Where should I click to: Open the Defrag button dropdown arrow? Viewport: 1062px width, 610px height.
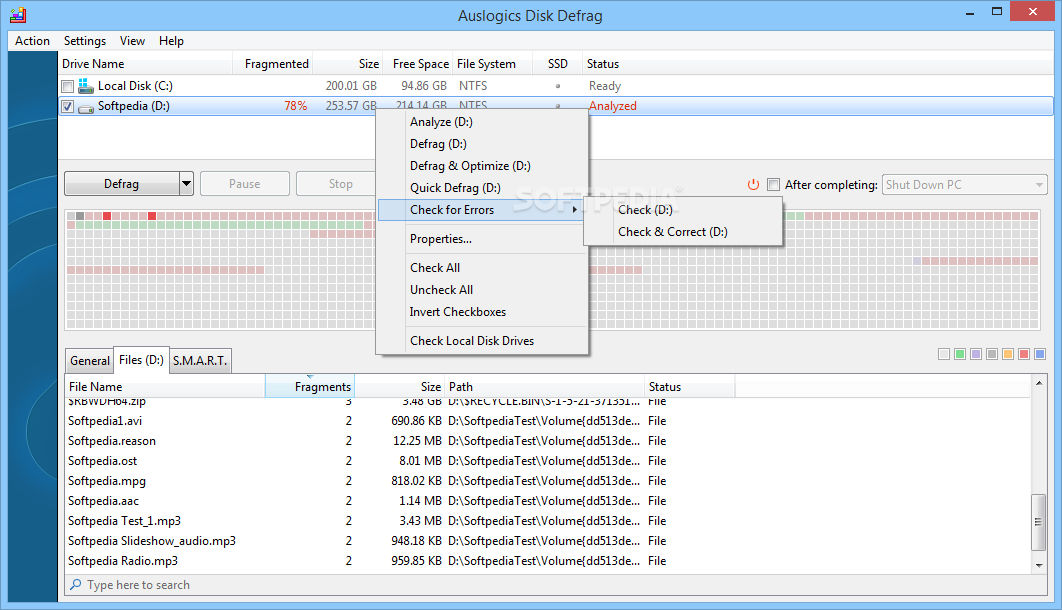click(x=186, y=183)
